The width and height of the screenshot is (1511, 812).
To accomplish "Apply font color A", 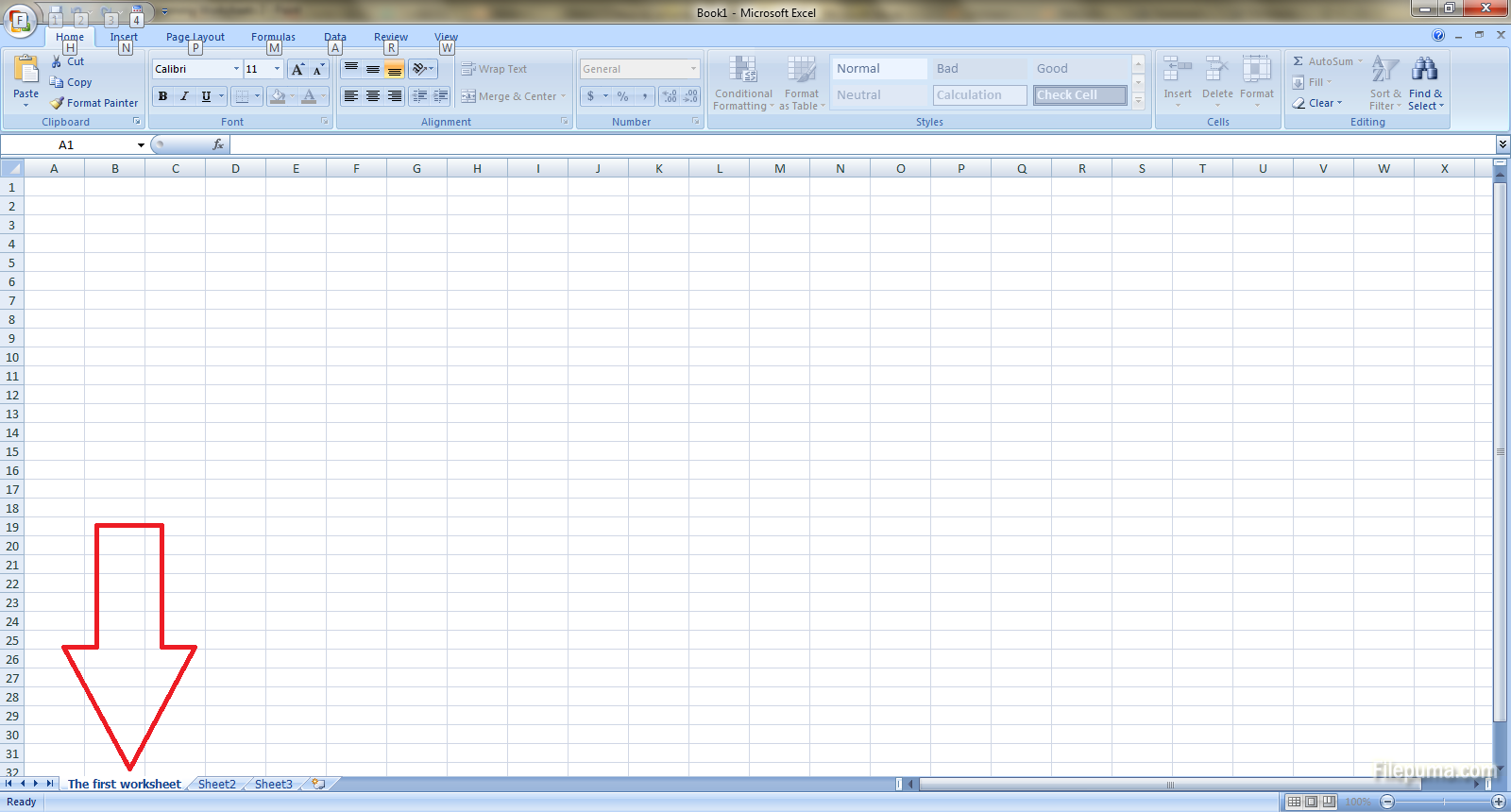I will (x=308, y=96).
